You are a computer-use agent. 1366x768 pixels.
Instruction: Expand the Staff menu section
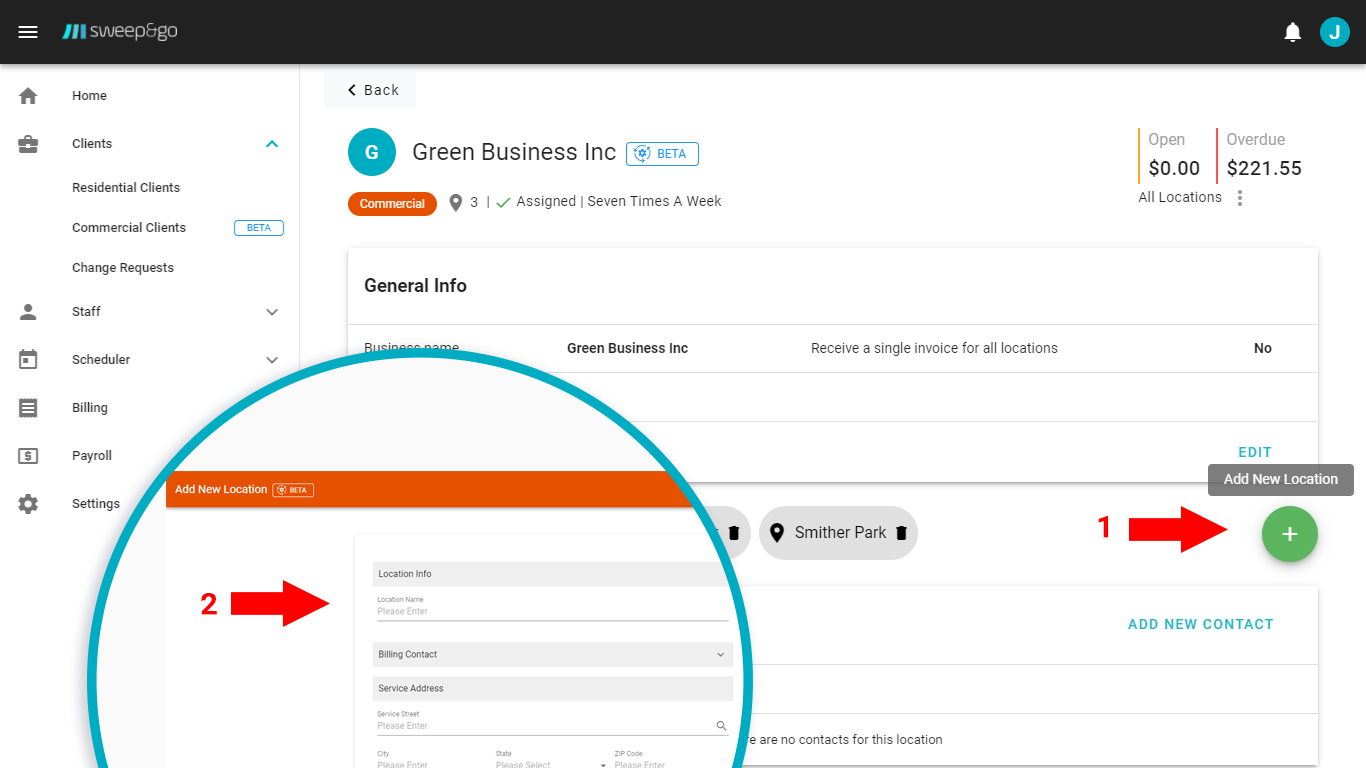tap(272, 312)
